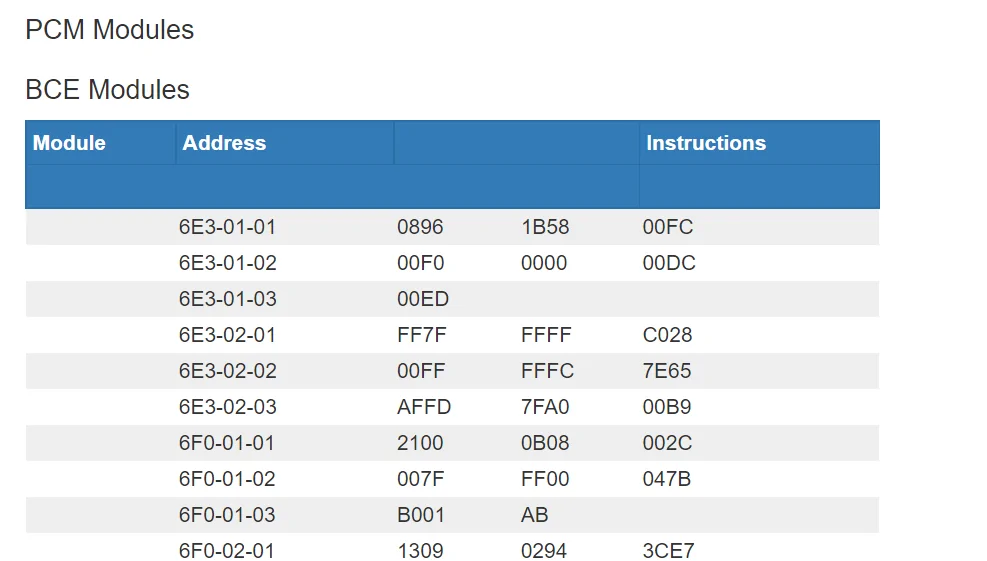Click the 3CE7 value

click(668, 551)
